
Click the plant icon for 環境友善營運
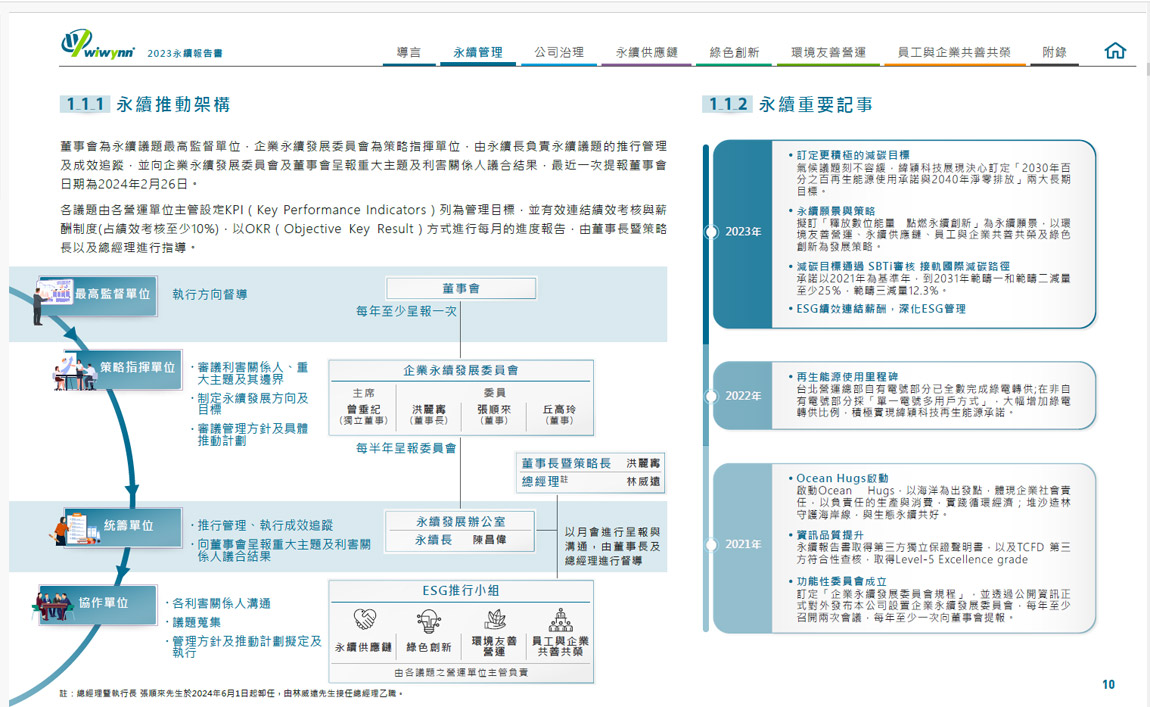tap(494, 620)
